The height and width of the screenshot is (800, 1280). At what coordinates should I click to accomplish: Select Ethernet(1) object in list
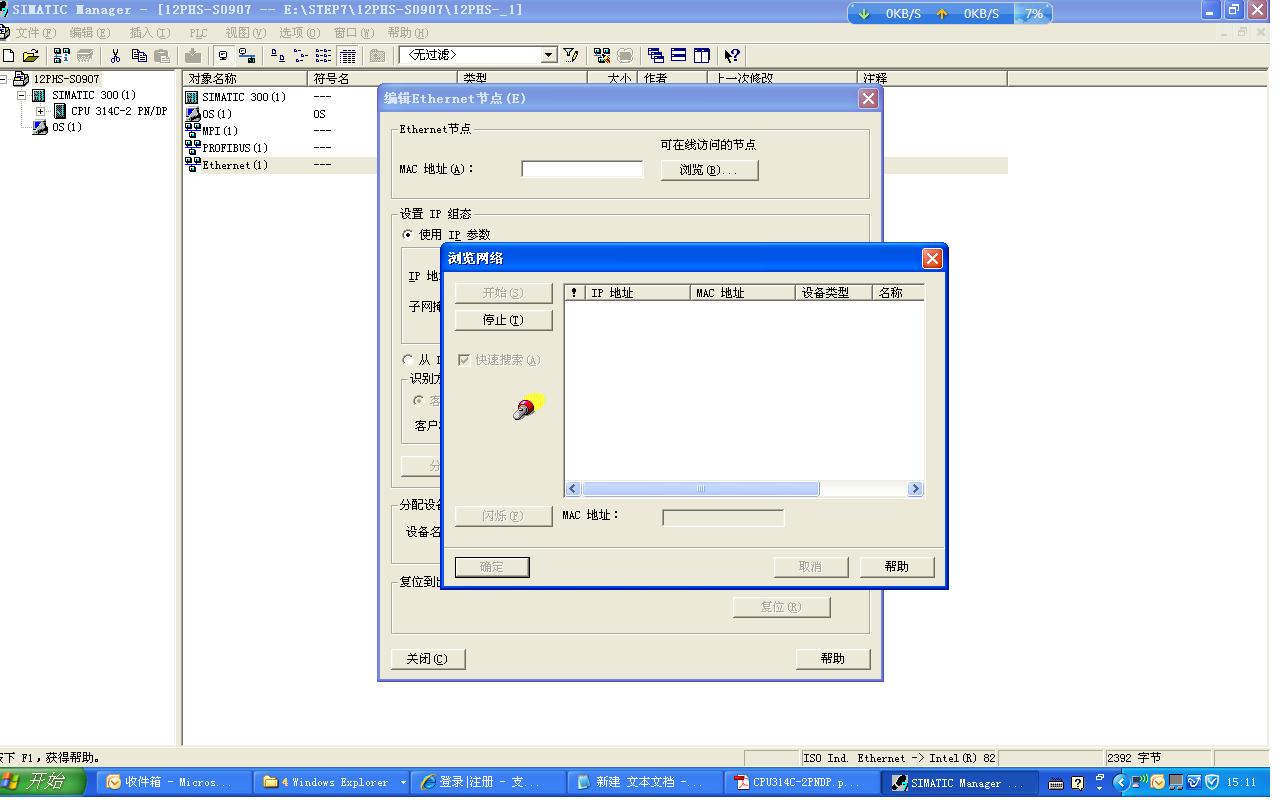[234, 165]
